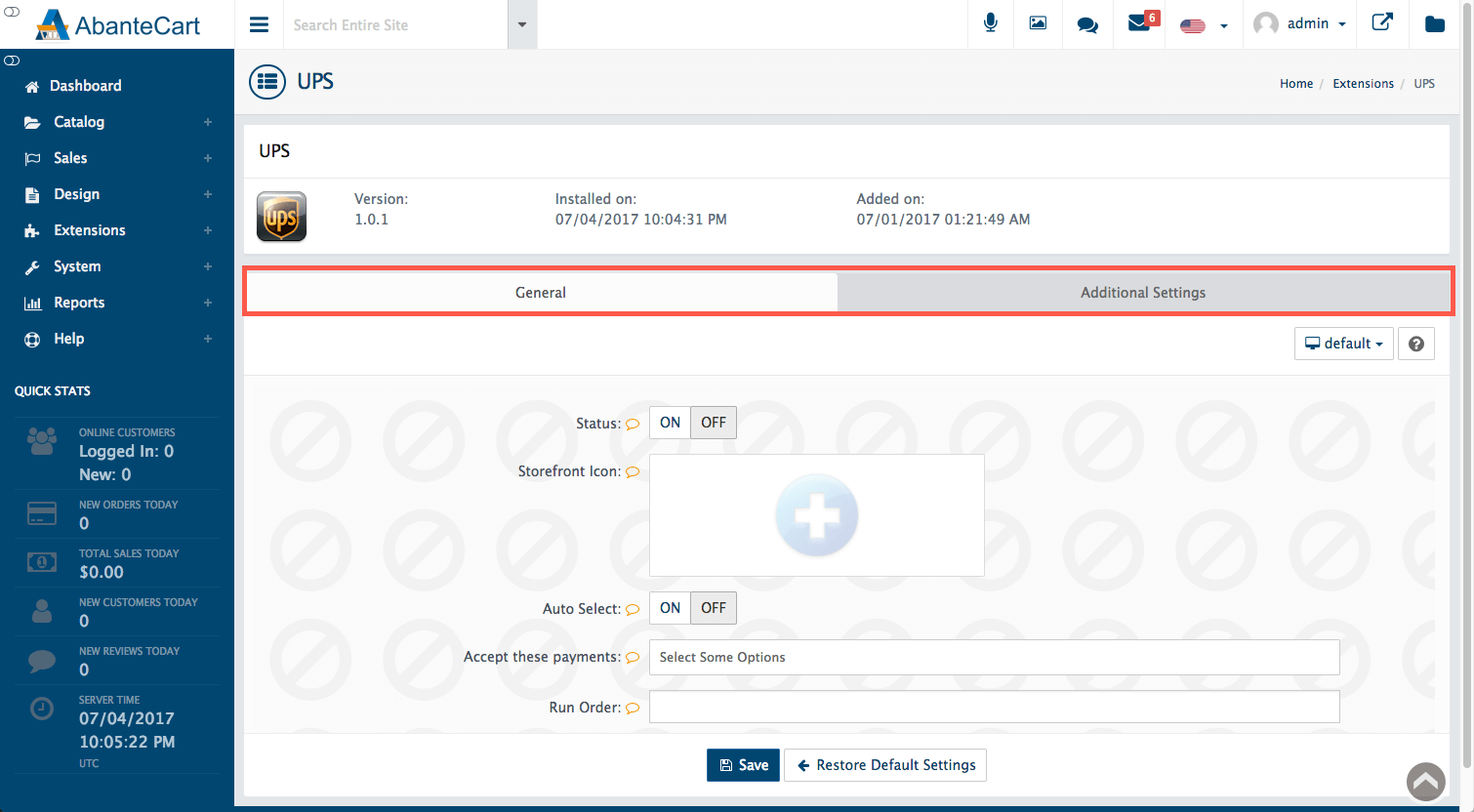The height and width of the screenshot is (812, 1474).
Task: Click the Reports bar chart icon
Action: [33, 304]
